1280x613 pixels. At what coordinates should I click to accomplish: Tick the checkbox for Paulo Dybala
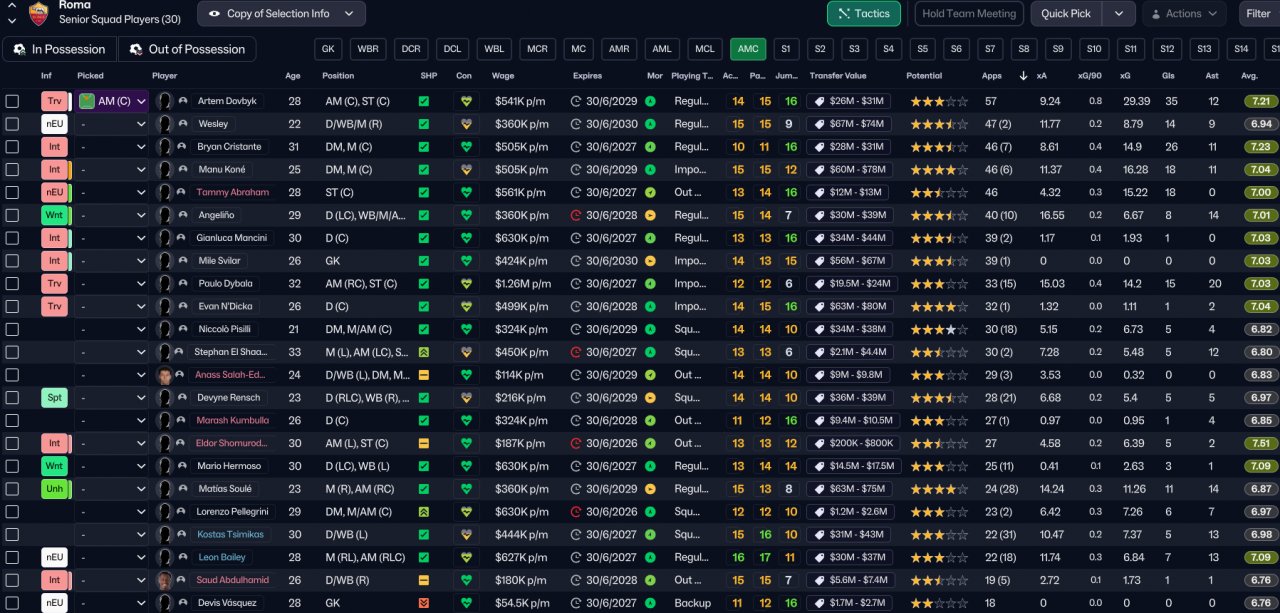(12, 284)
